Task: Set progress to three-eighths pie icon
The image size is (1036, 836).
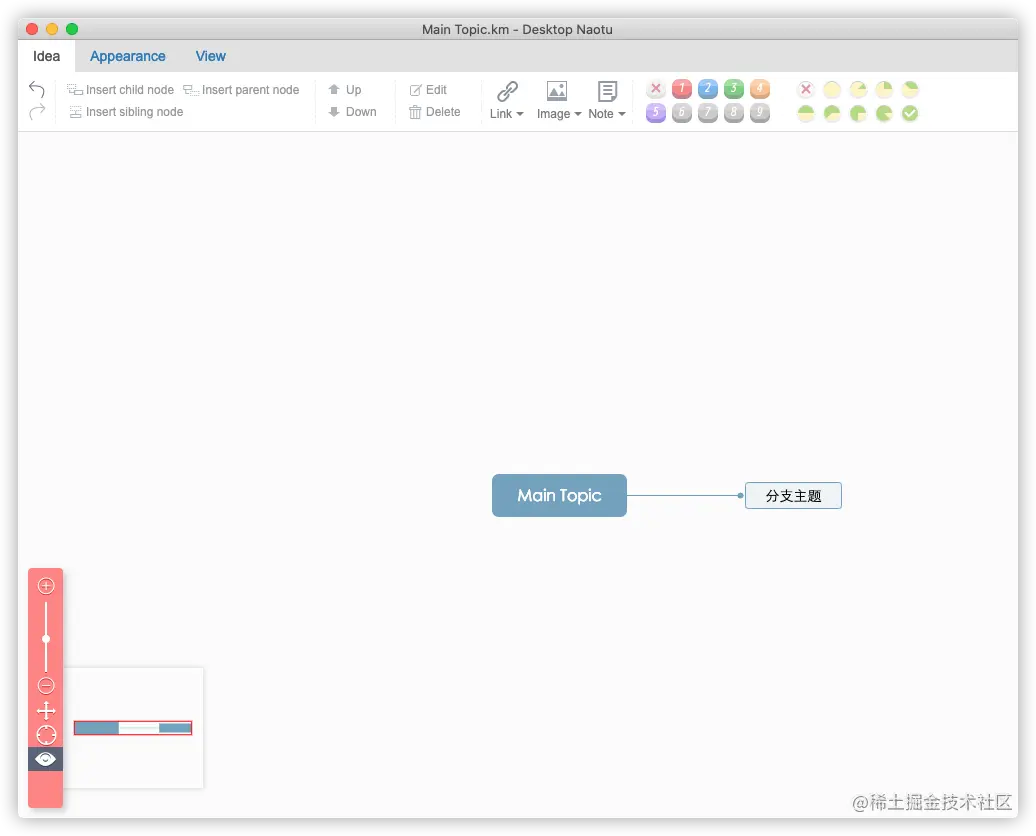Action: click(x=910, y=89)
